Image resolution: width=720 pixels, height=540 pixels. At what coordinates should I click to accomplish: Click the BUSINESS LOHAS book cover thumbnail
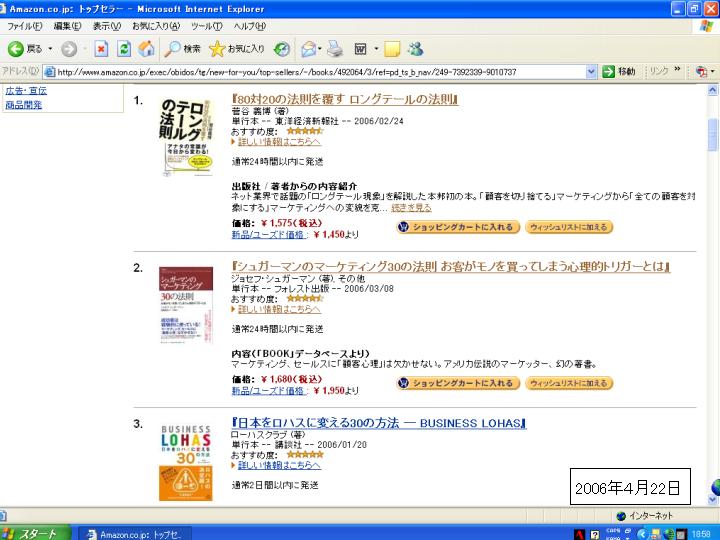[x=186, y=462]
